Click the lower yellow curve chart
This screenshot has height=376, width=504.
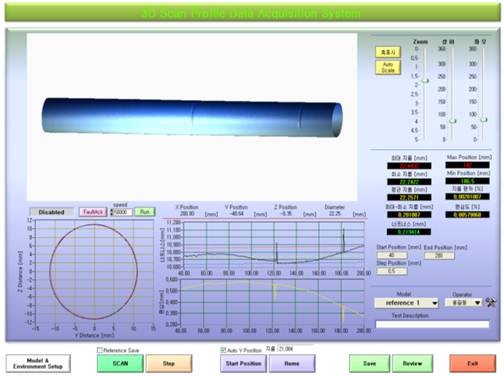(x=272, y=302)
